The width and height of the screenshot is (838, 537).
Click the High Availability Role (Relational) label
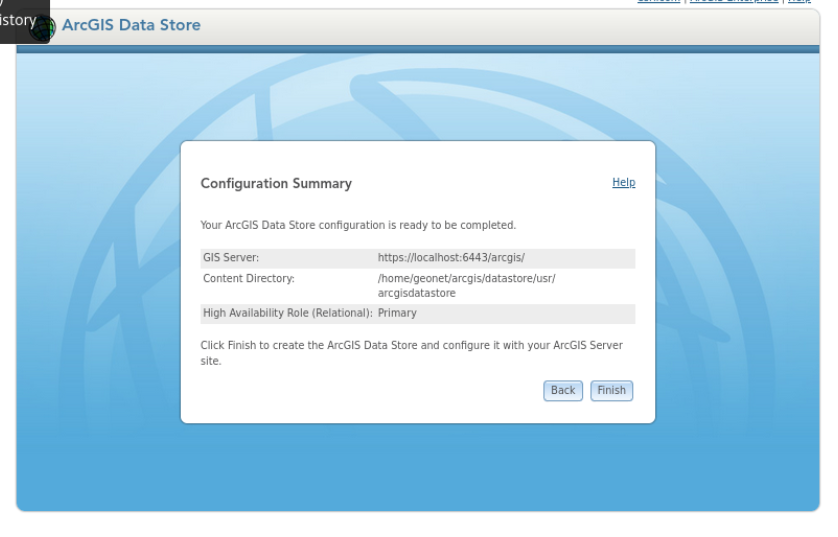[x=288, y=313]
